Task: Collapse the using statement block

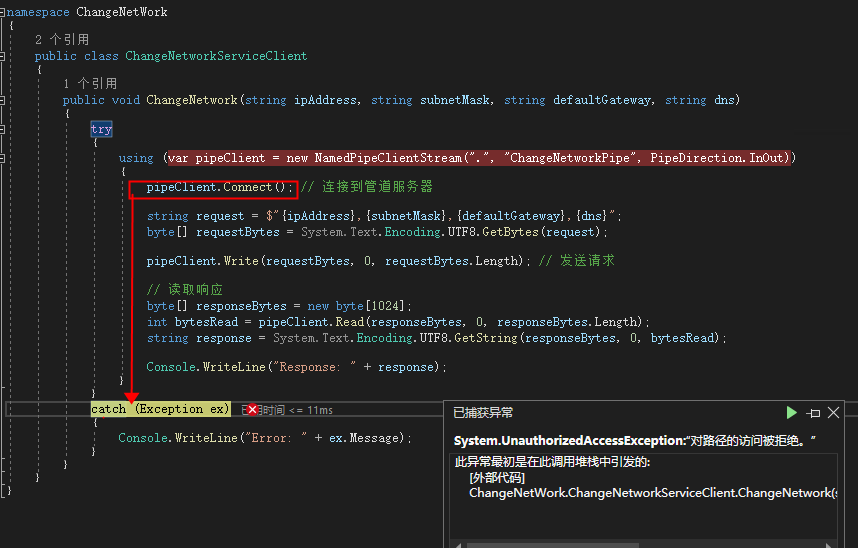Action: point(2,159)
